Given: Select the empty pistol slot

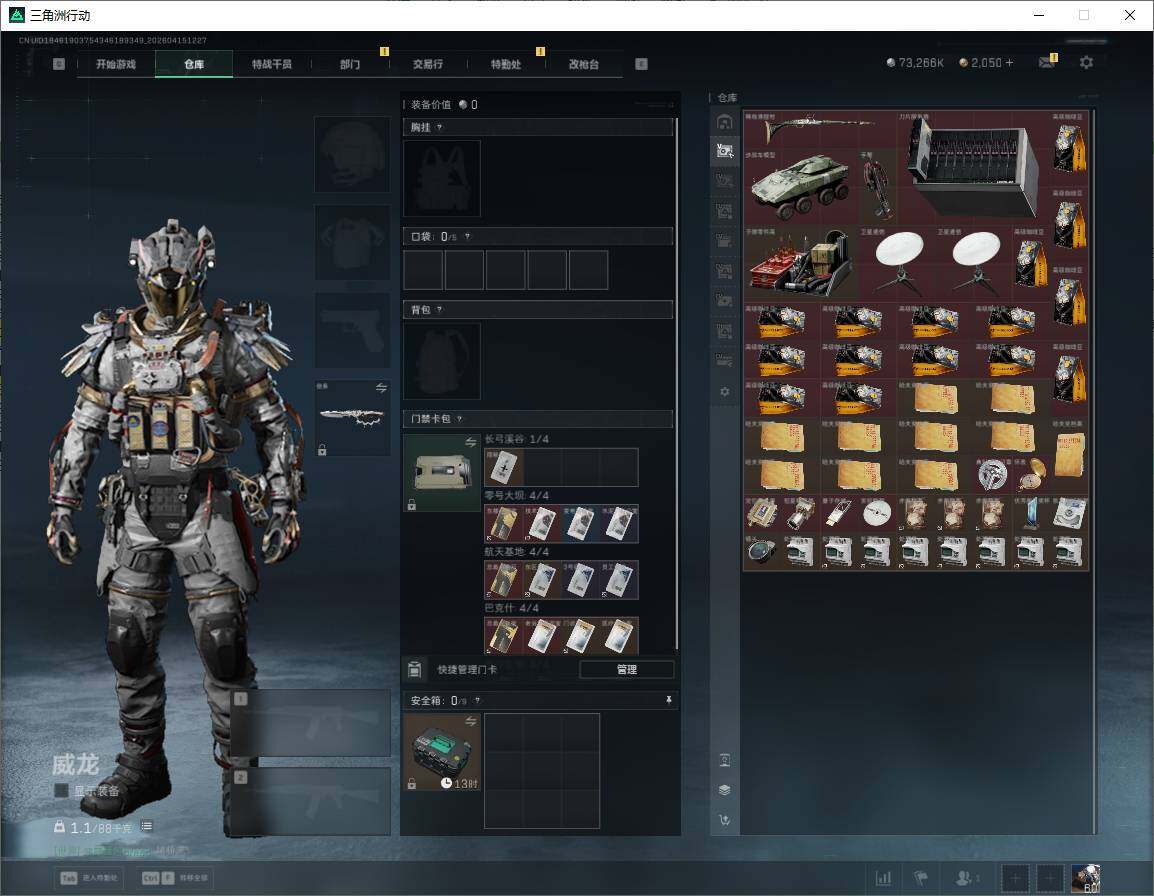Looking at the screenshot, I should [353, 330].
